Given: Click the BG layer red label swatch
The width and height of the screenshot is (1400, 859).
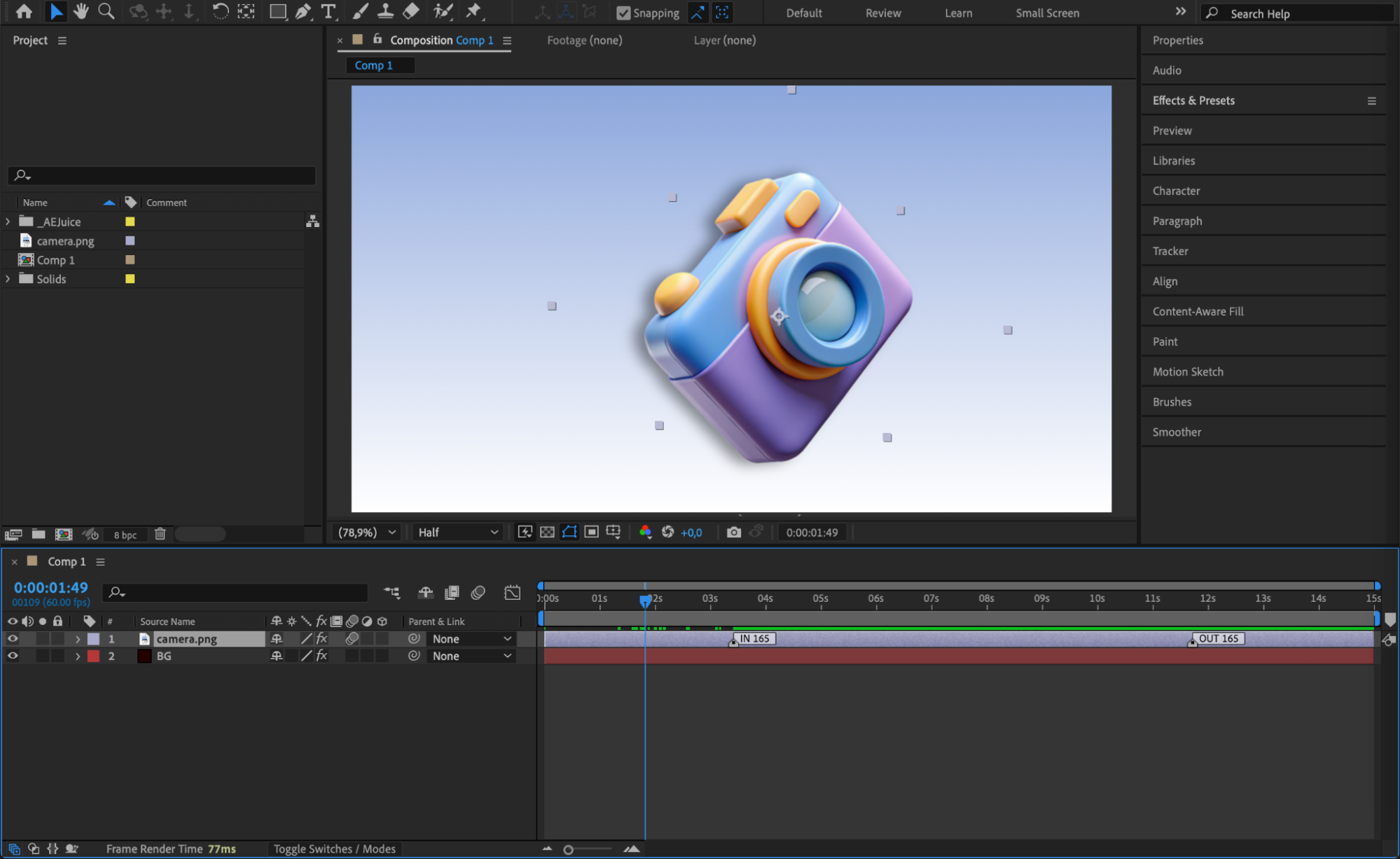Looking at the screenshot, I should click(93, 657).
